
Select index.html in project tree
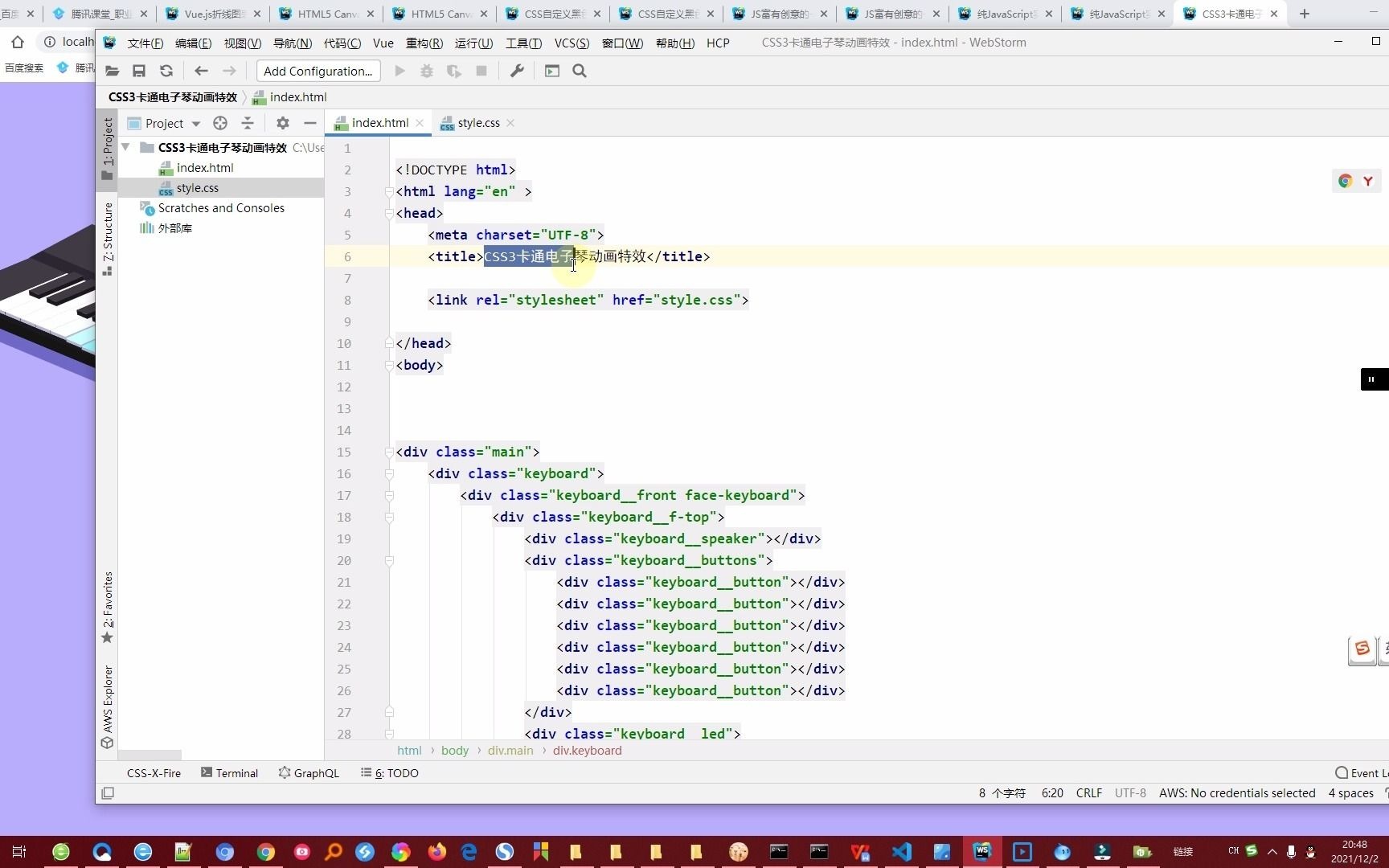coord(205,168)
